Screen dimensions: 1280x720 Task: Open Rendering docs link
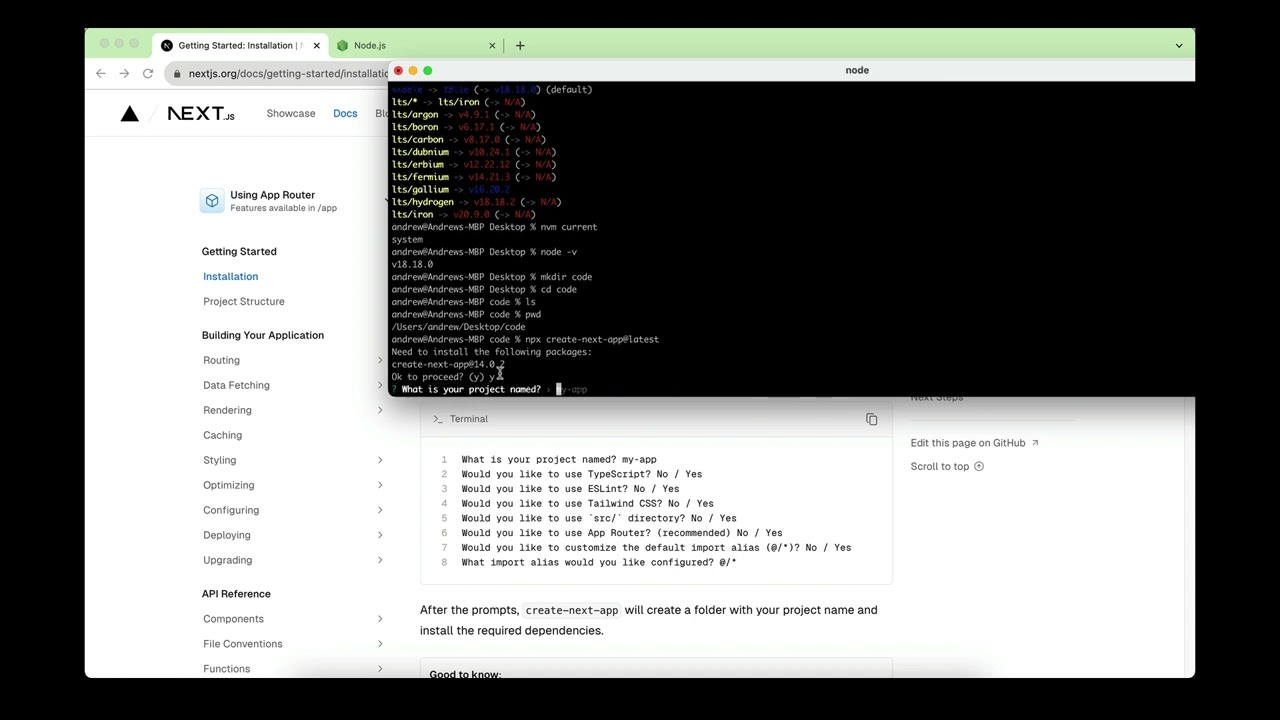click(x=228, y=410)
